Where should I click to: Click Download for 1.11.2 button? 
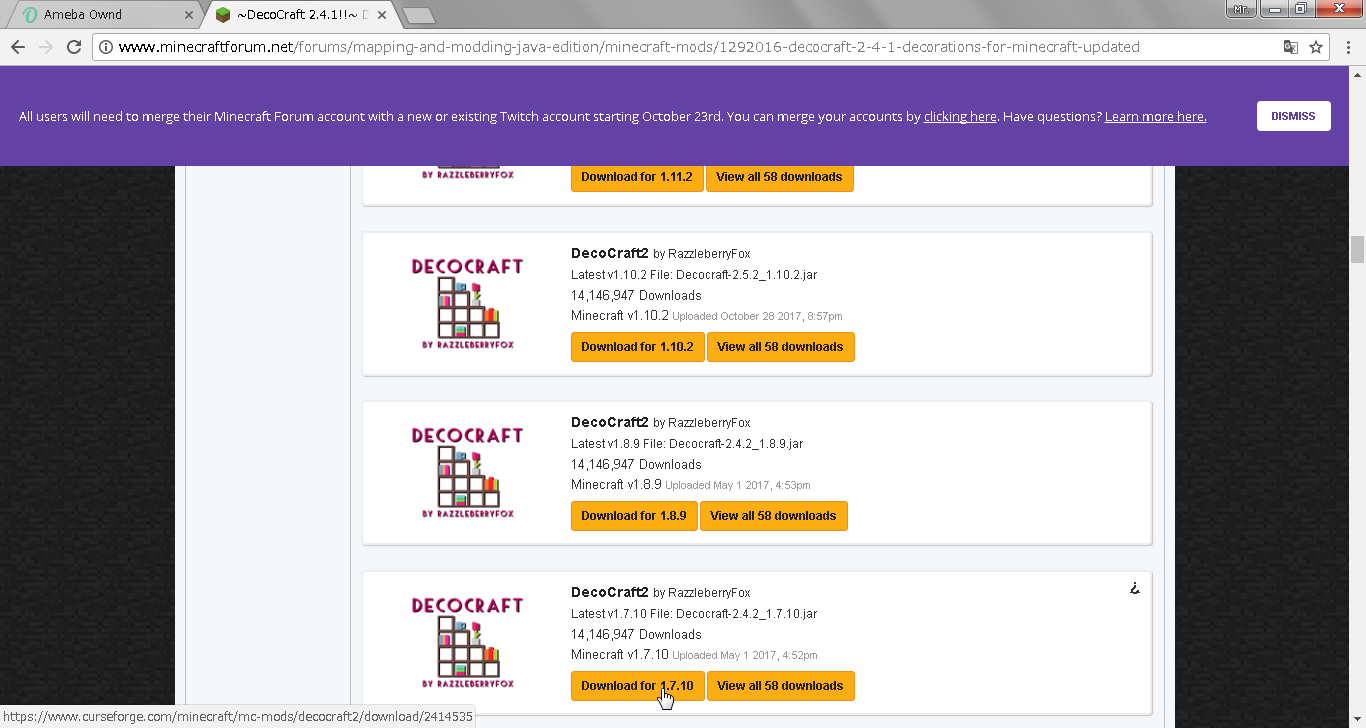(637, 177)
